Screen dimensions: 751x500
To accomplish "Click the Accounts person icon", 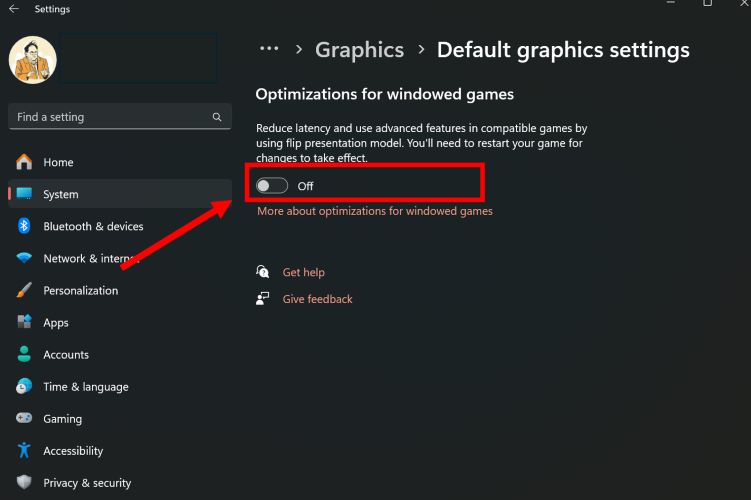I will coord(24,354).
